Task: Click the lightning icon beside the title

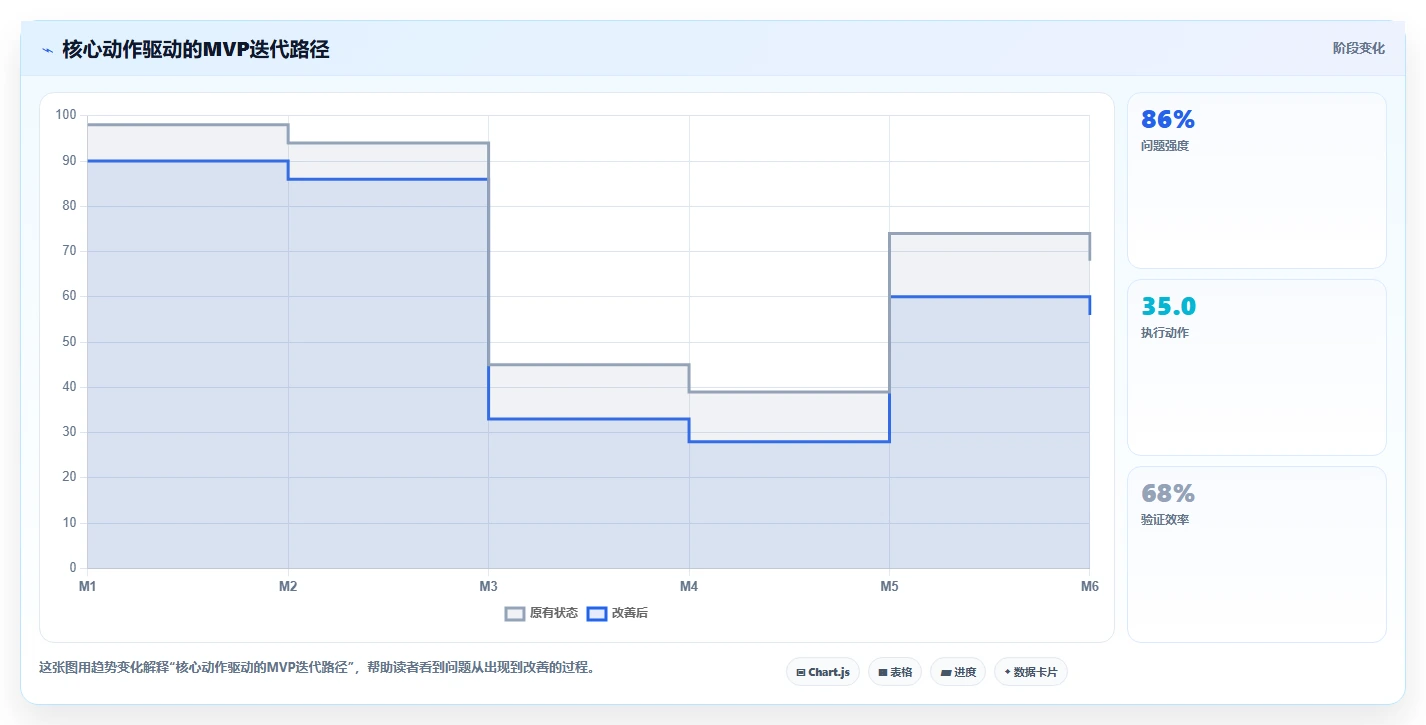Action: [47, 49]
